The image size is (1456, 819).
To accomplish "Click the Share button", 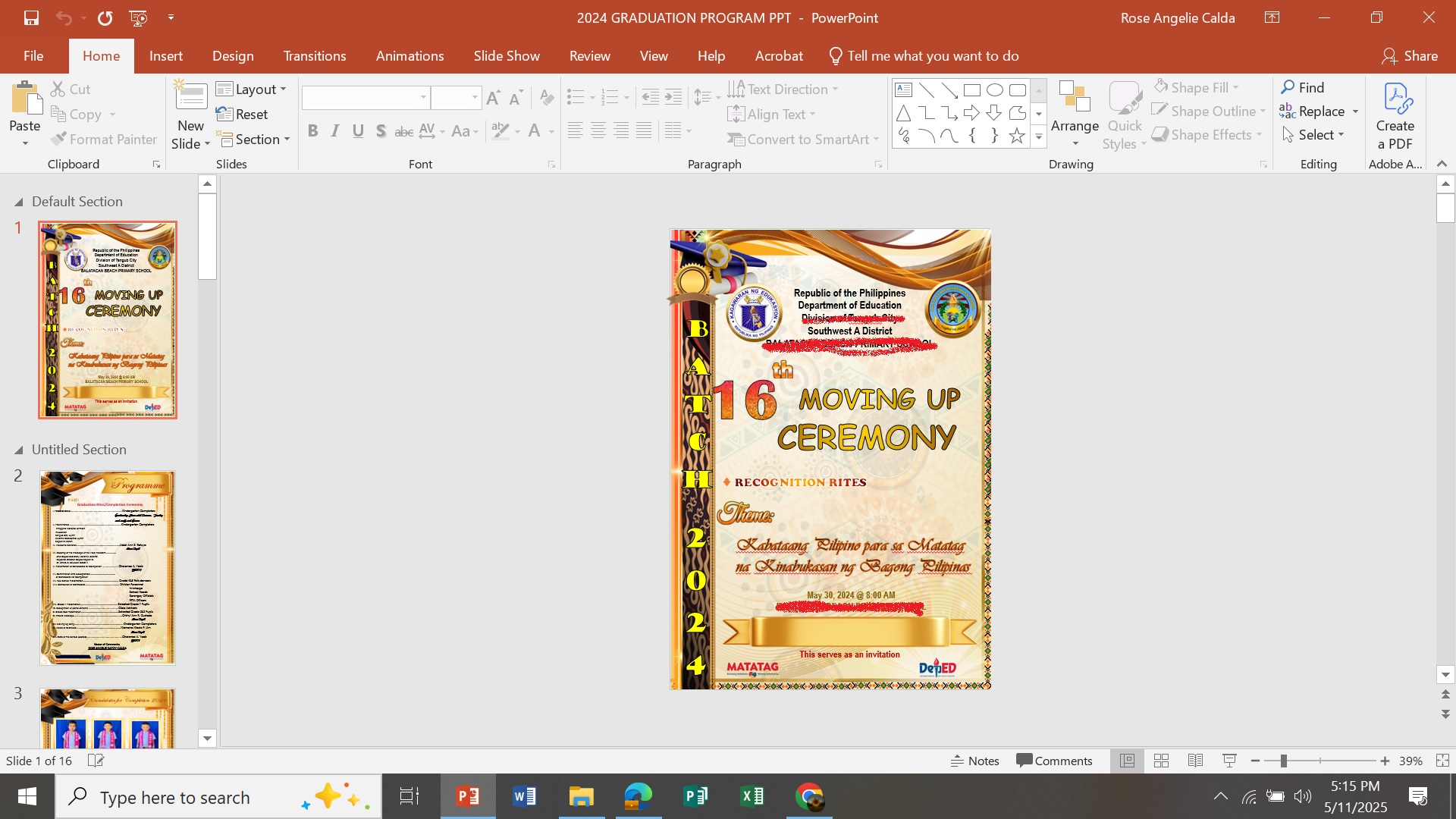I will (x=1410, y=56).
